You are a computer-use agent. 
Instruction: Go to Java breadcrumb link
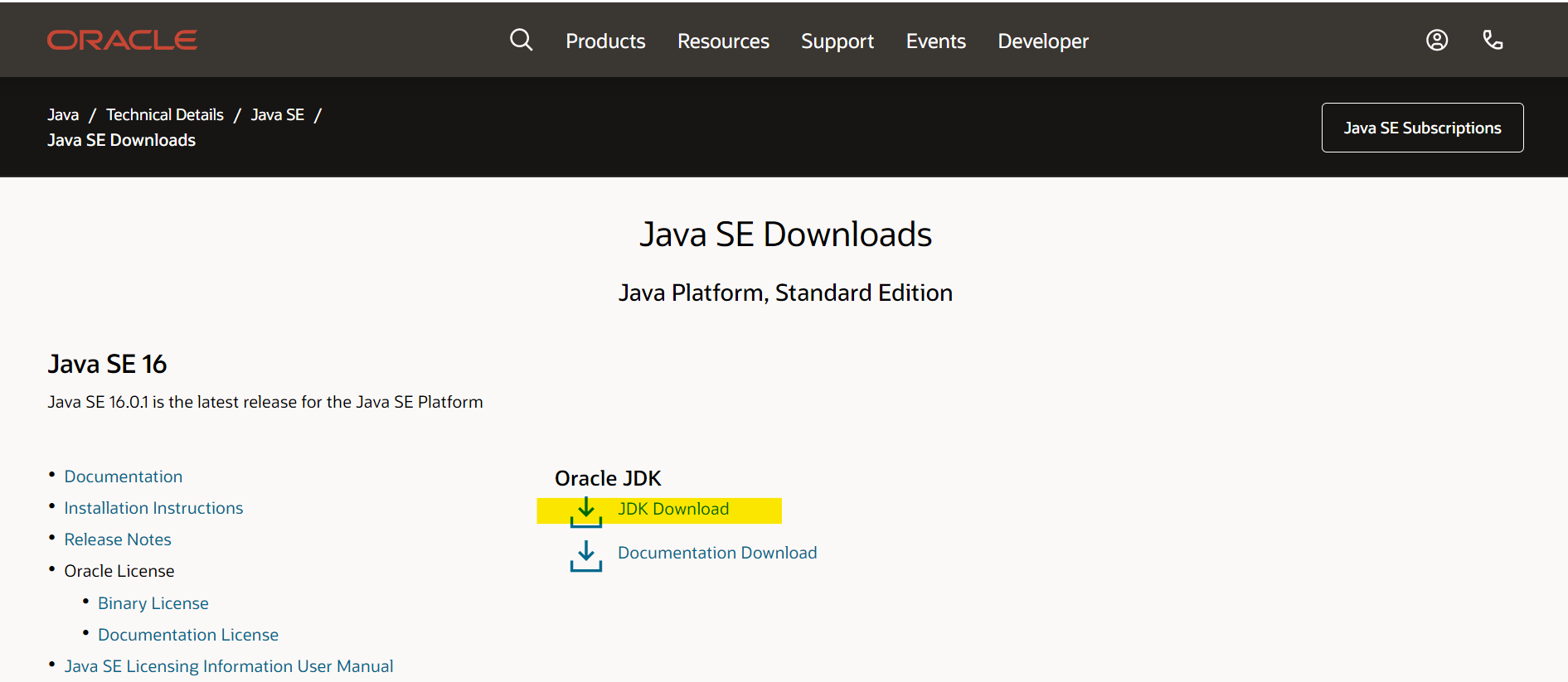63,114
